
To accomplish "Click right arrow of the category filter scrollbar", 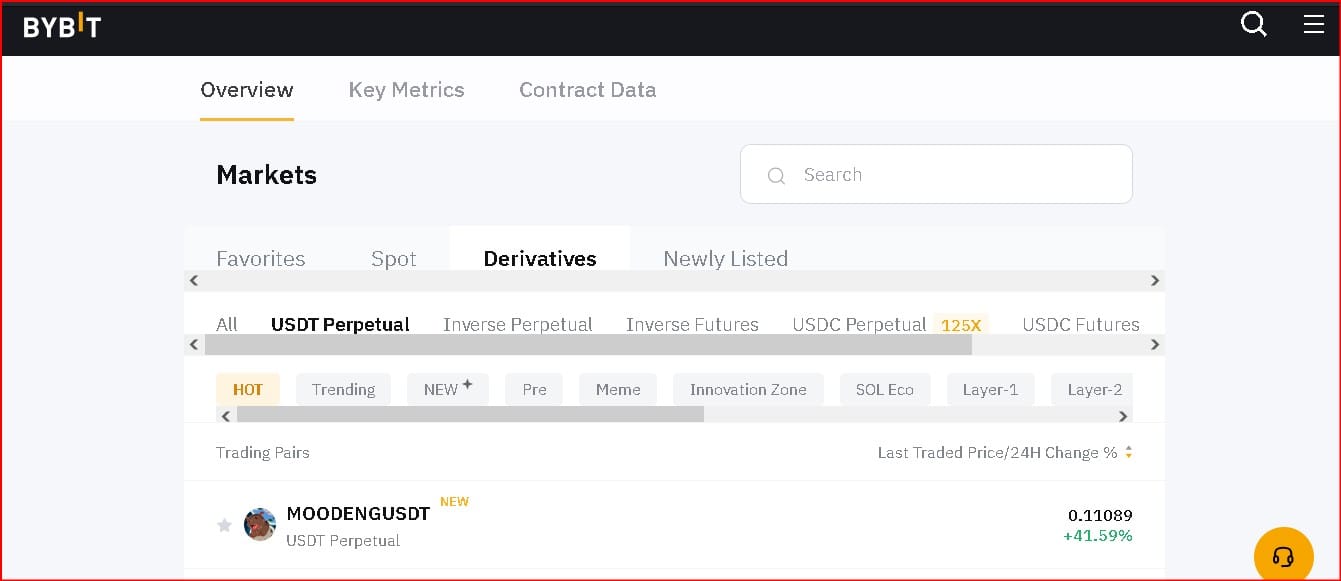I will 1123,416.
